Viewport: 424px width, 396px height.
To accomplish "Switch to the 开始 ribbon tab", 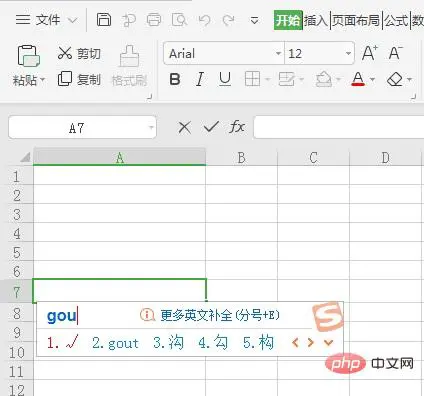I will [x=288, y=20].
